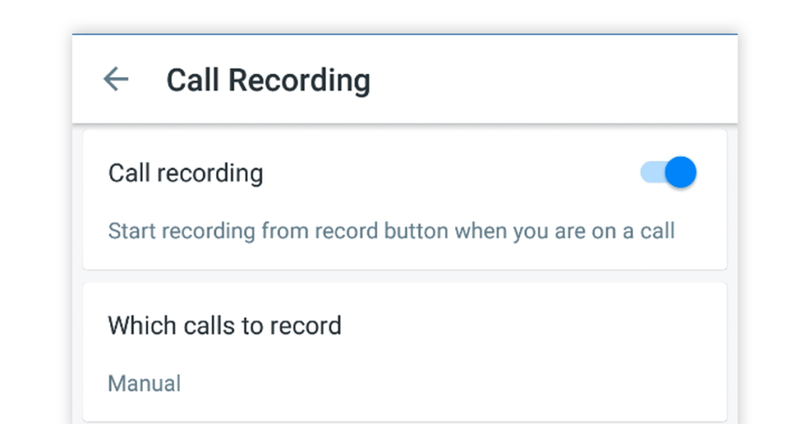The height and width of the screenshot is (424, 810).
Task: Tap the Call recording setting label
Action: 185,173
